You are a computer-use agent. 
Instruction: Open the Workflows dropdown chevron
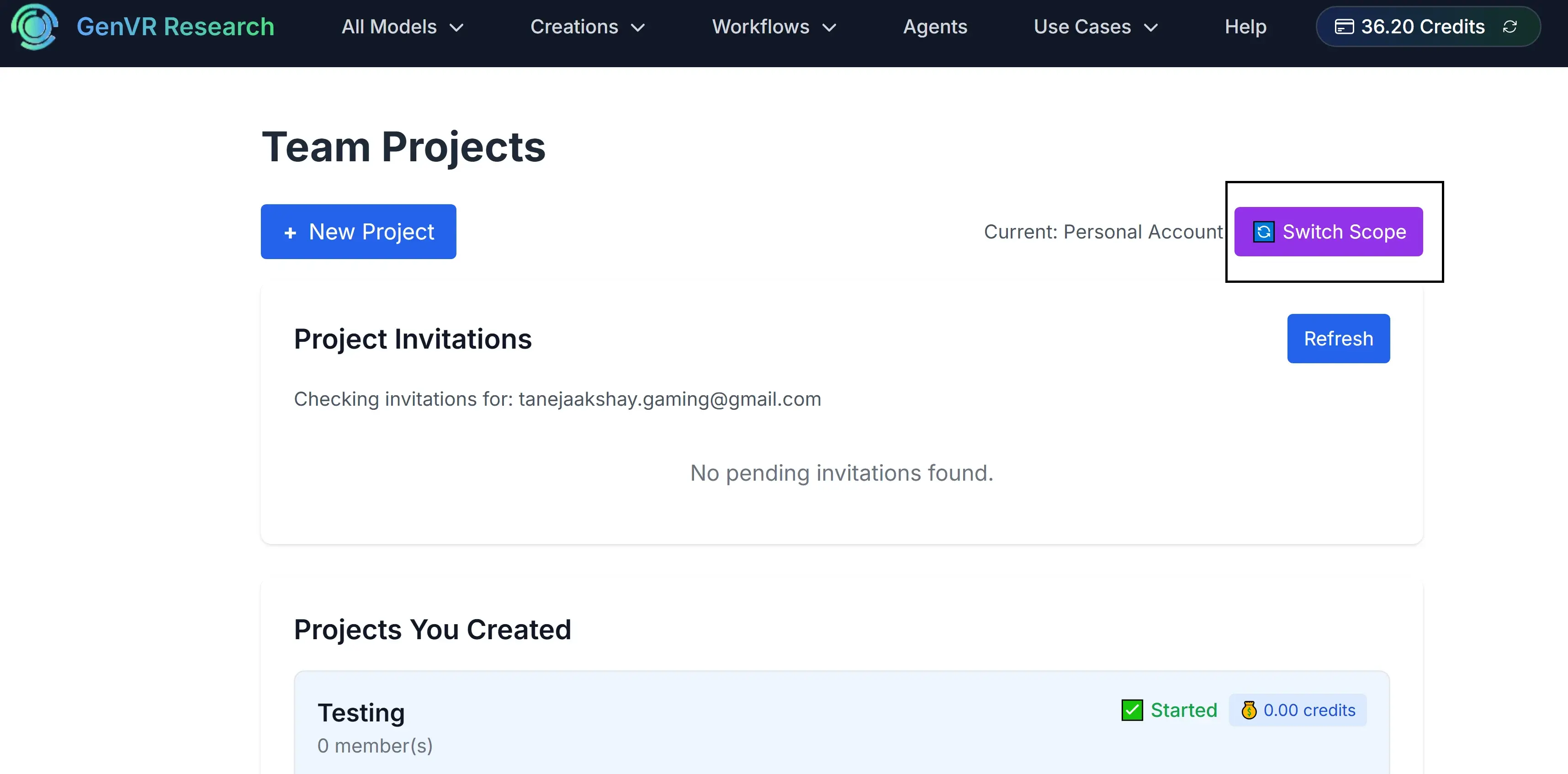[829, 28]
